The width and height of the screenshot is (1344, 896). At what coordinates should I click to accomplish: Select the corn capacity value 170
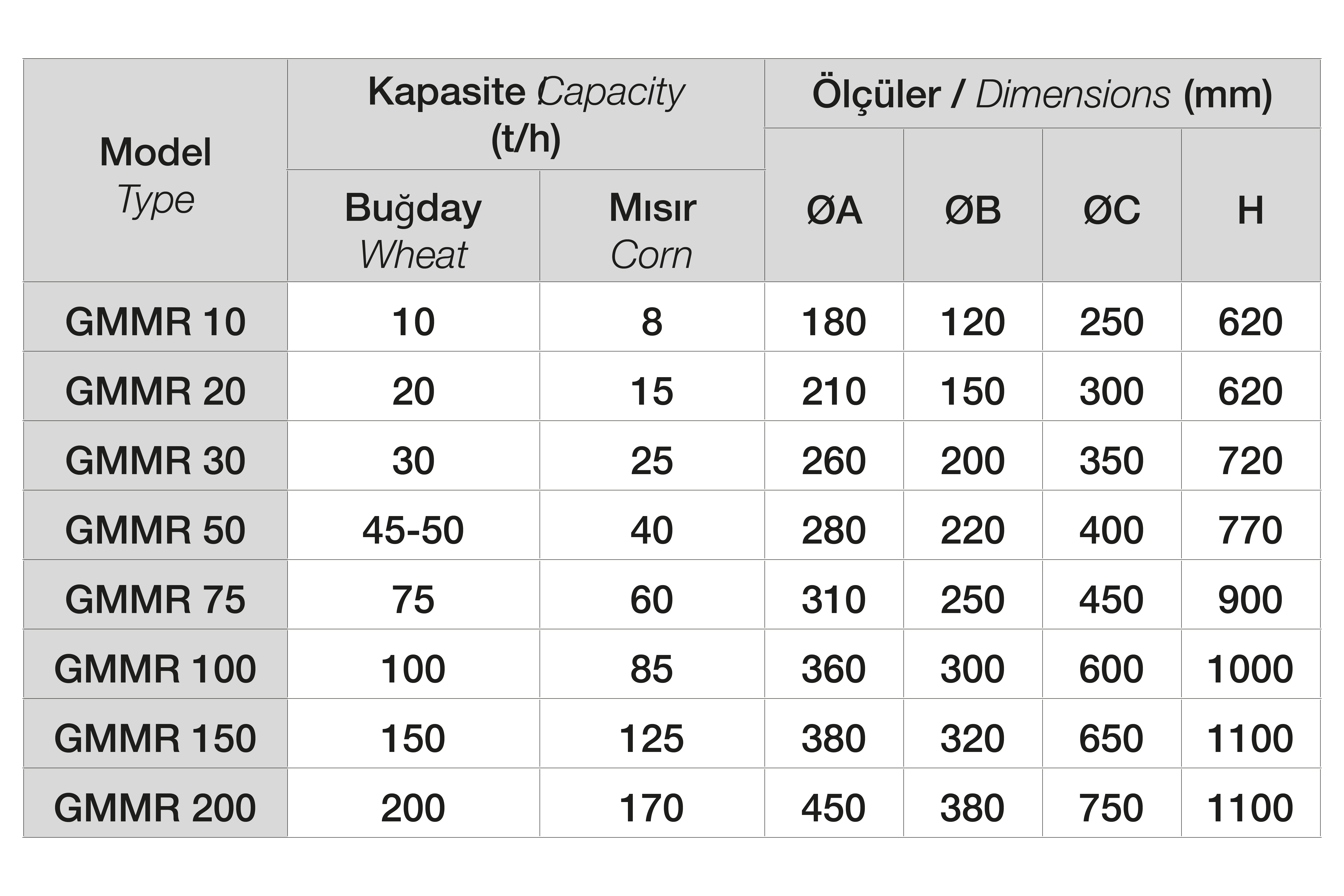click(652, 803)
